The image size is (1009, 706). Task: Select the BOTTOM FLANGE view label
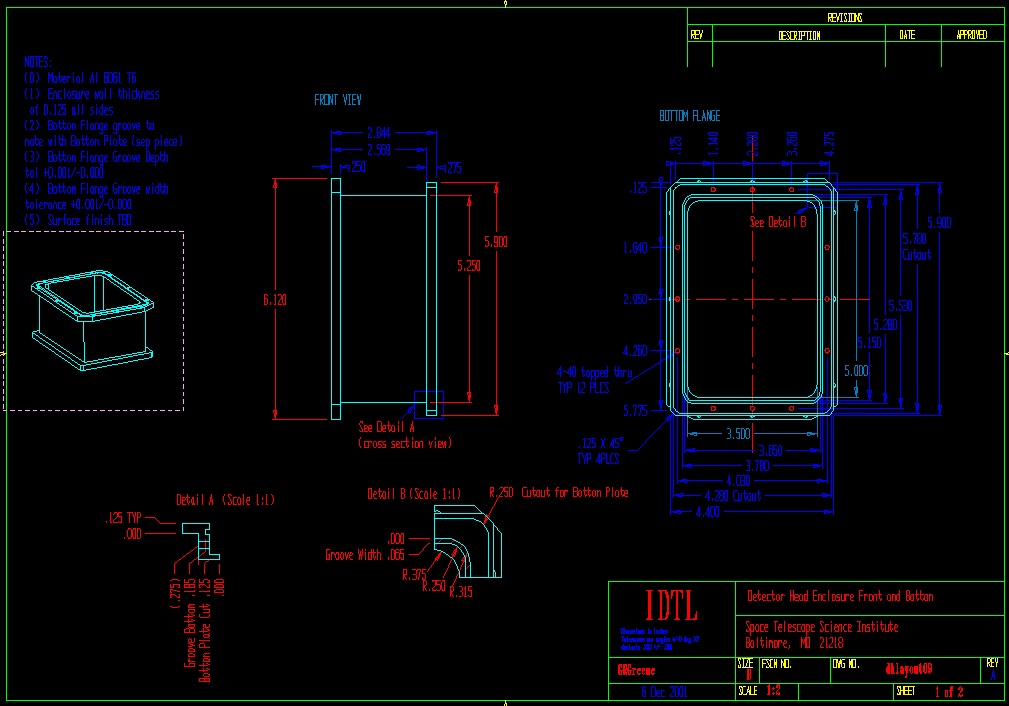pos(689,116)
